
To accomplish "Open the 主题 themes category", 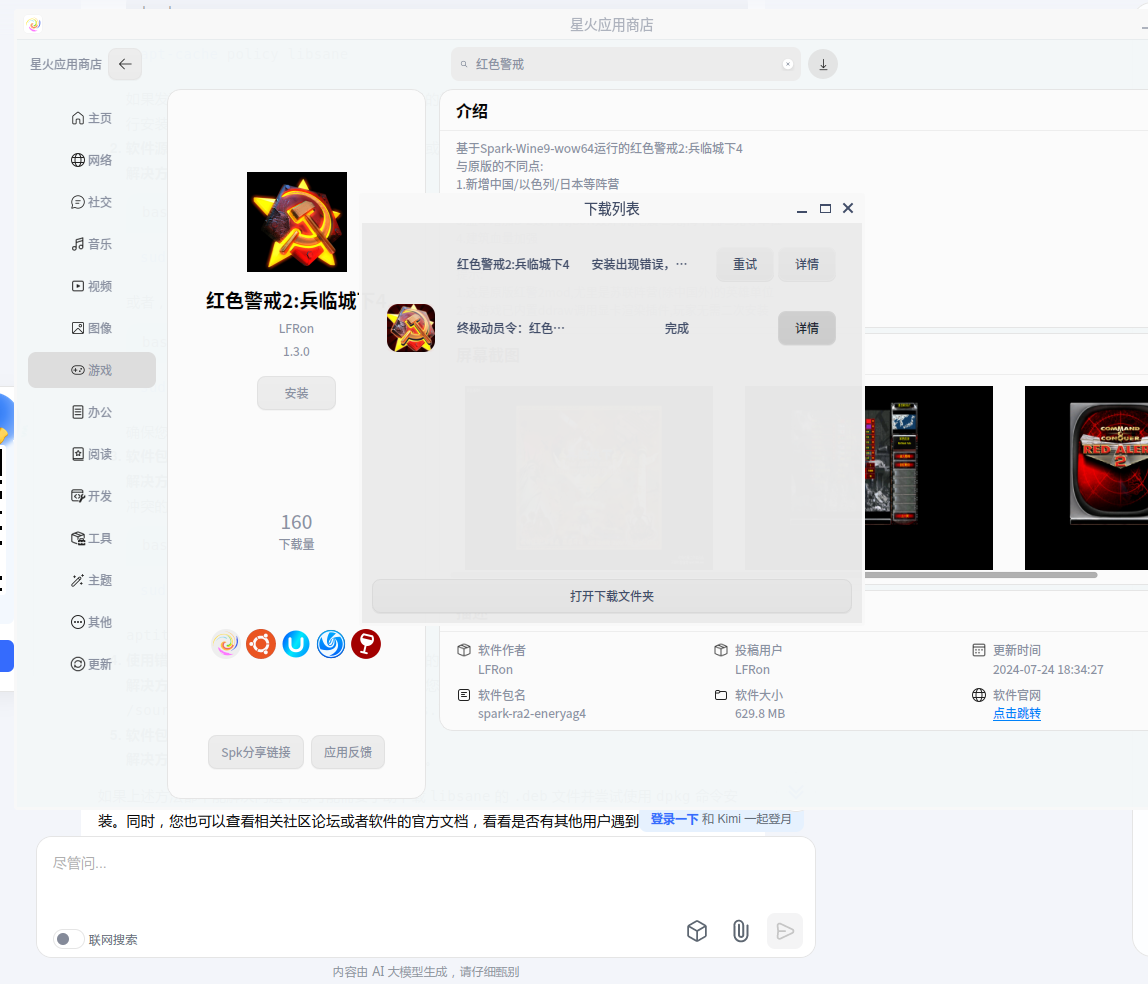I will [92, 580].
